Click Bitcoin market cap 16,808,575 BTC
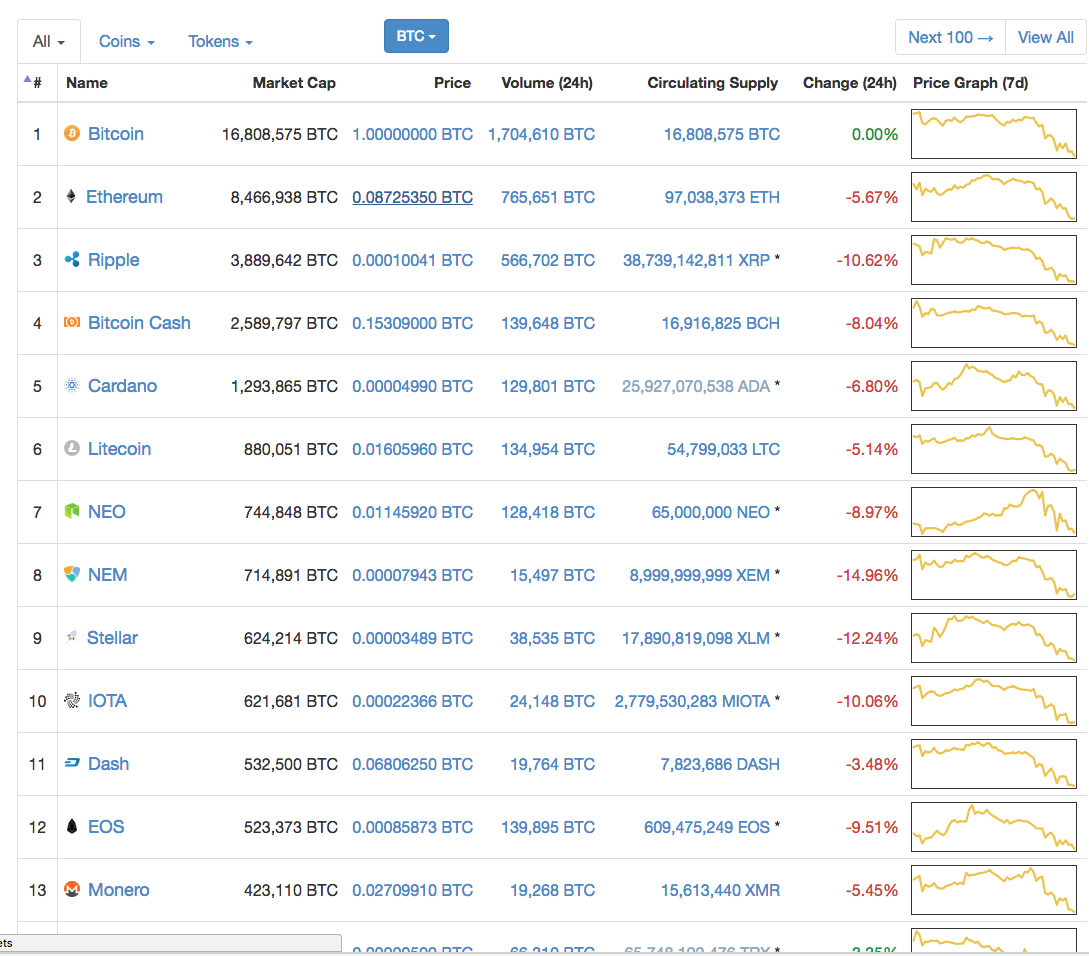The height and width of the screenshot is (956, 1089). pos(280,134)
